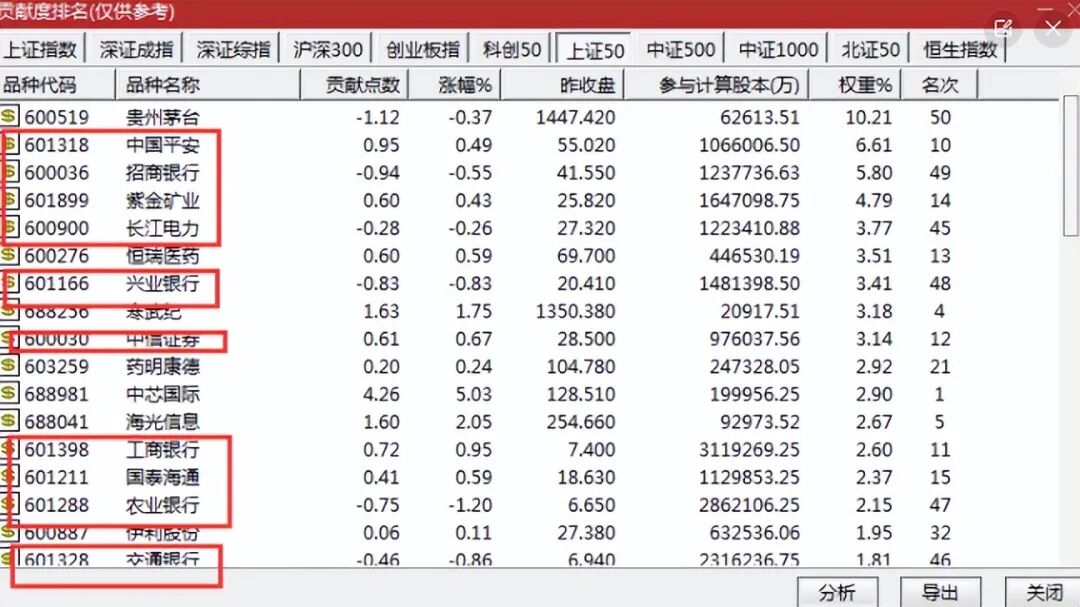This screenshot has width=1080, height=607.
Task: Click share capital value 62613.51
Action: click(760, 117)
